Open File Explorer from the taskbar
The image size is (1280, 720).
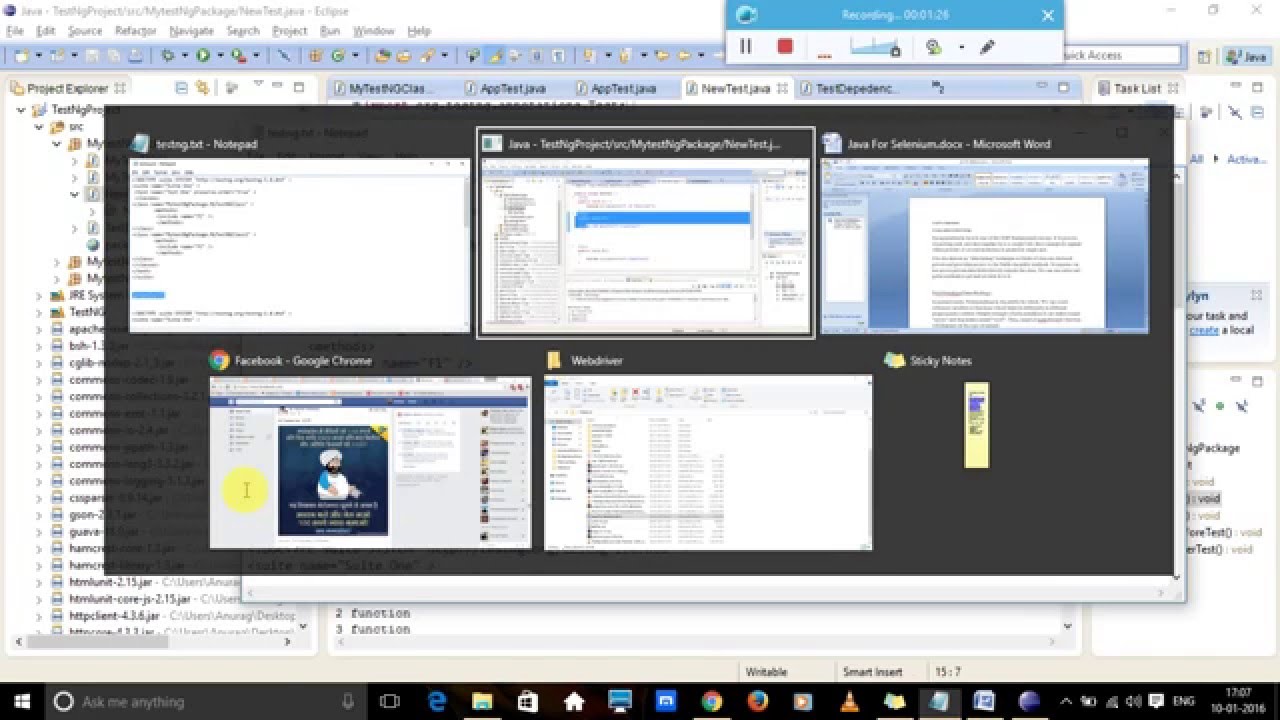click(482, 701)
